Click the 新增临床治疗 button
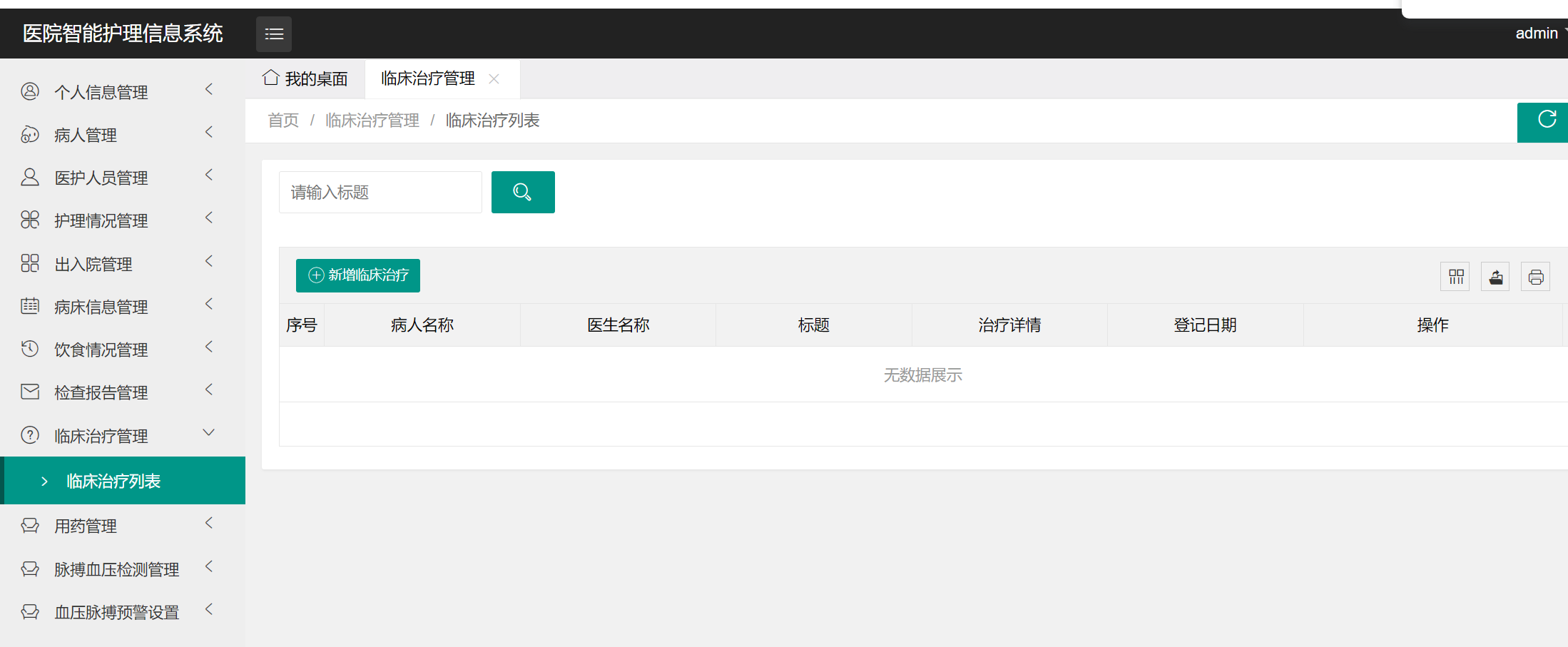The width and height of the screenshot is (1568, 647). coord(358,275)
